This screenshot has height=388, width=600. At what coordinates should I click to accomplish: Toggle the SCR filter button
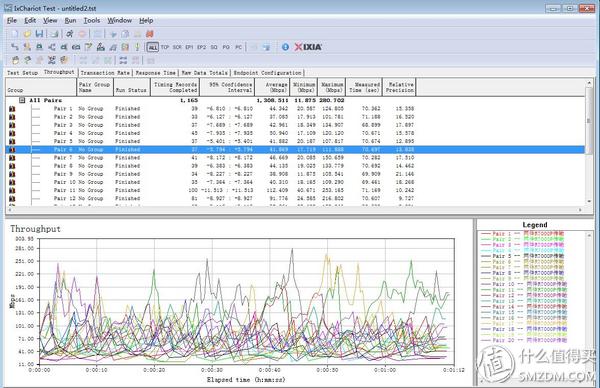pos(177,47)
